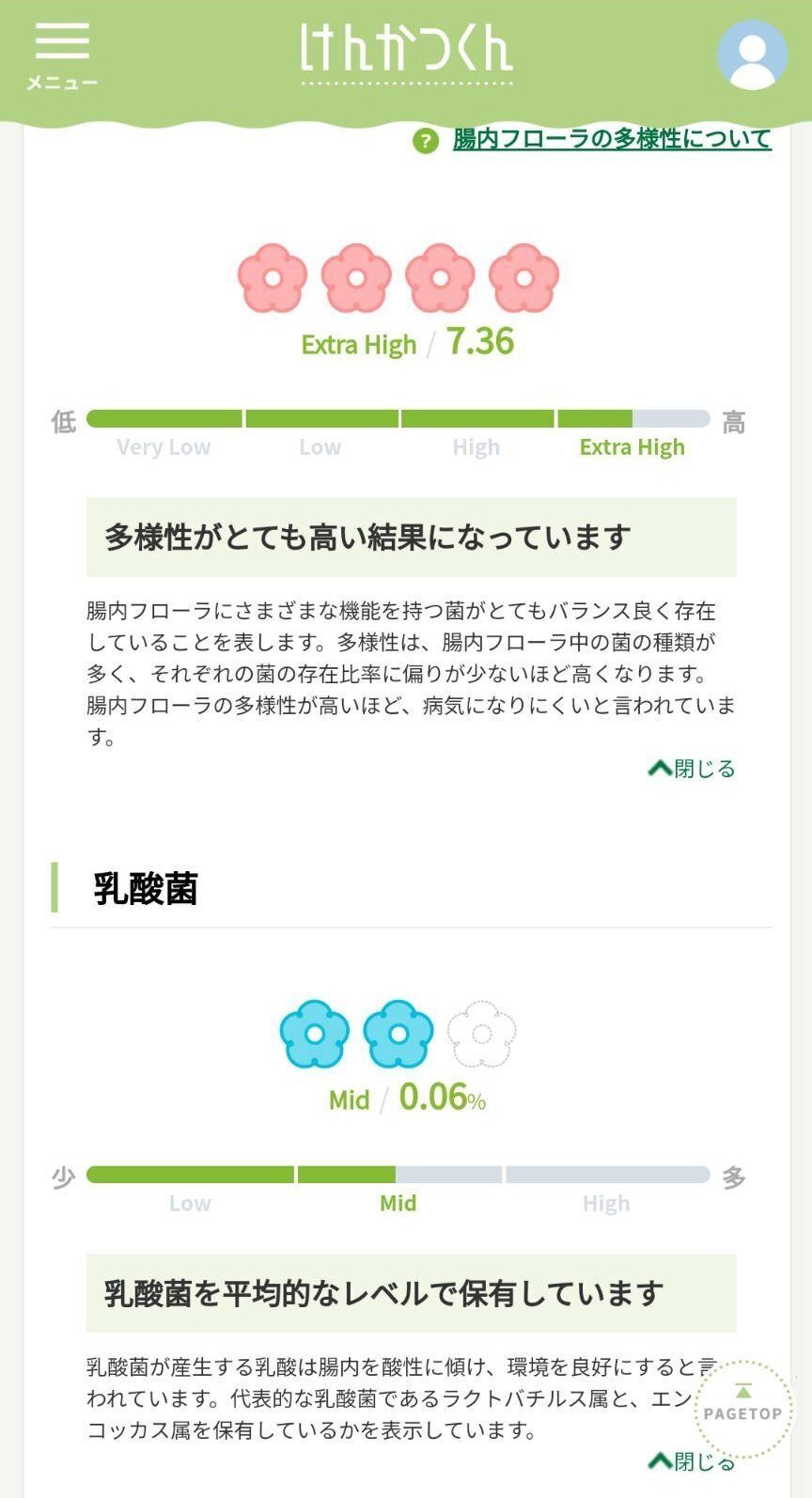Collapse the lactic acid section with 閉じる

tap(693, 1461)
